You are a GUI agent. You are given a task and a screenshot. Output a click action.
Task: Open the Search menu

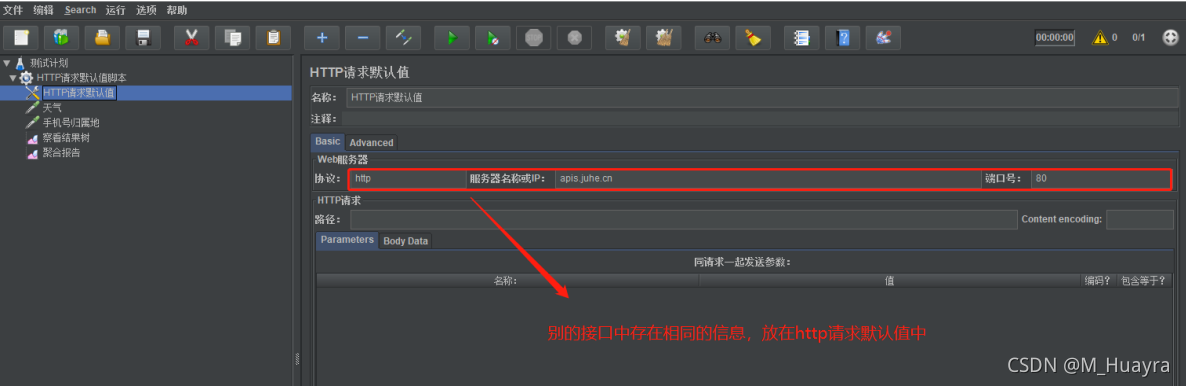click(80, 10)
